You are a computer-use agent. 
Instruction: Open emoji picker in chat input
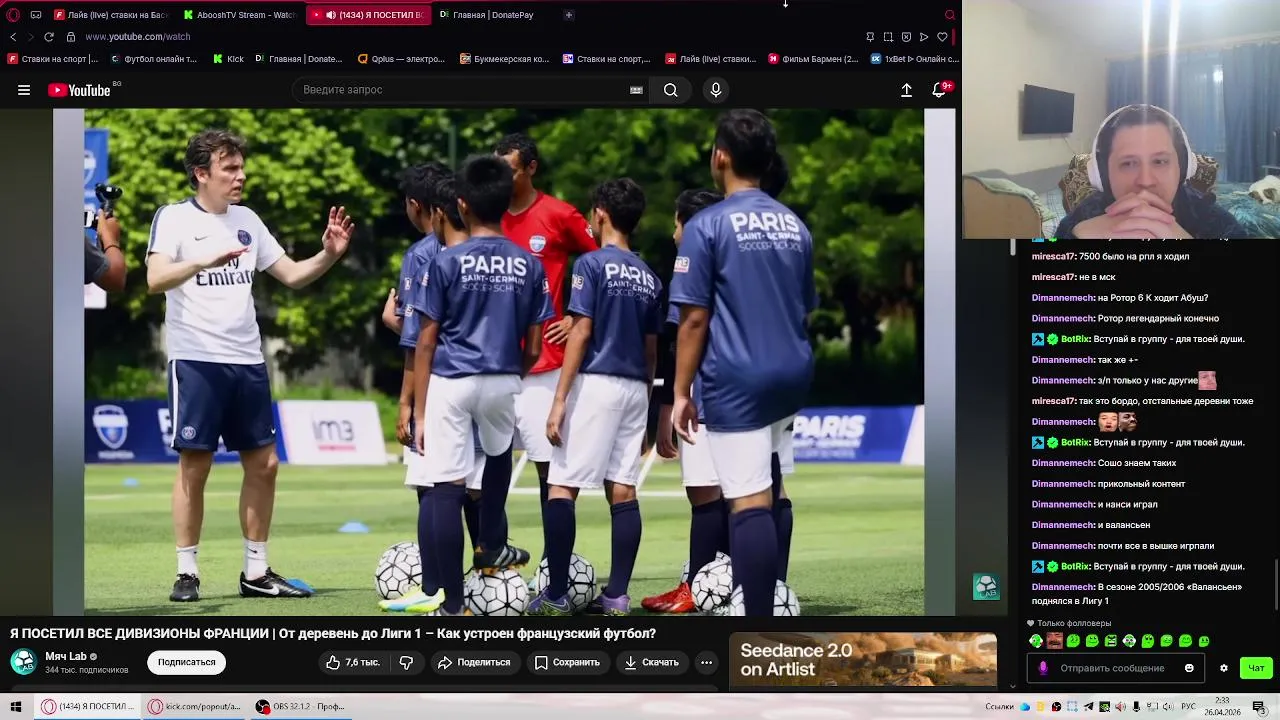click(x=1189, y=668)
